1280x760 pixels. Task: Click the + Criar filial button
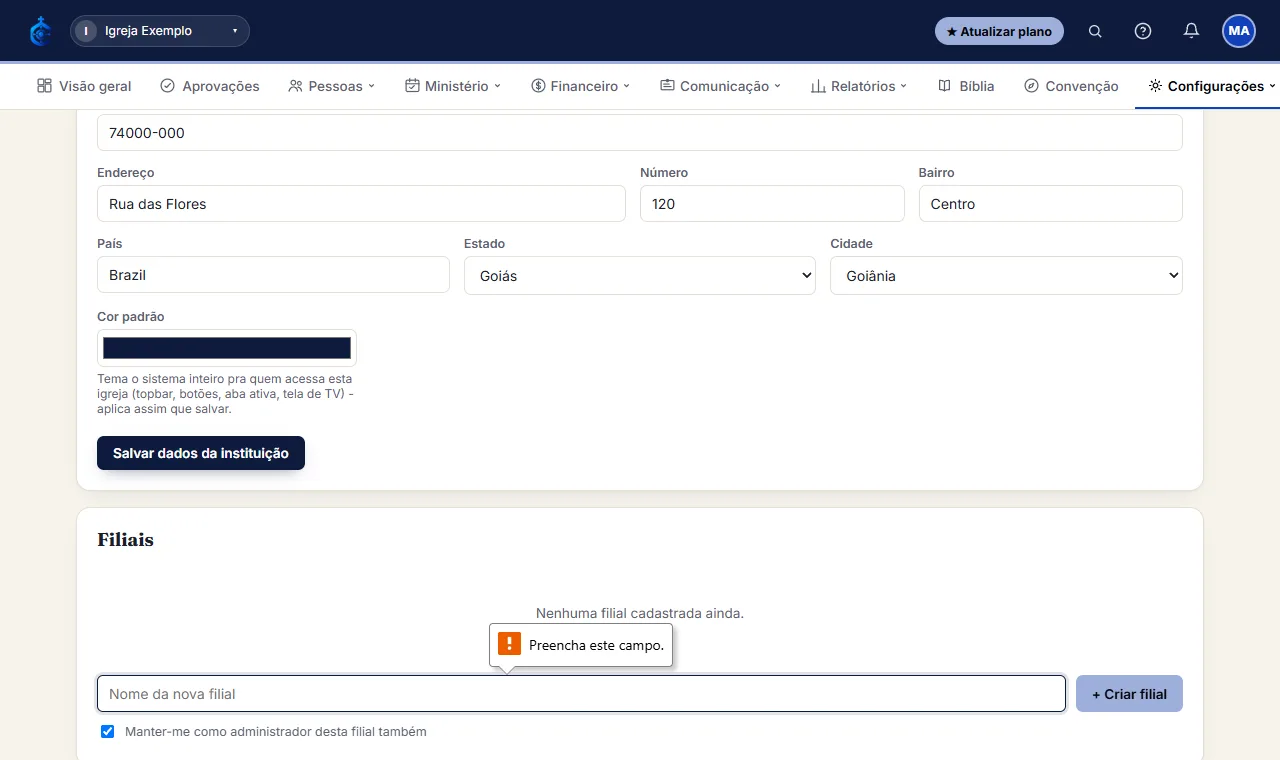(x=1129, y=694)
